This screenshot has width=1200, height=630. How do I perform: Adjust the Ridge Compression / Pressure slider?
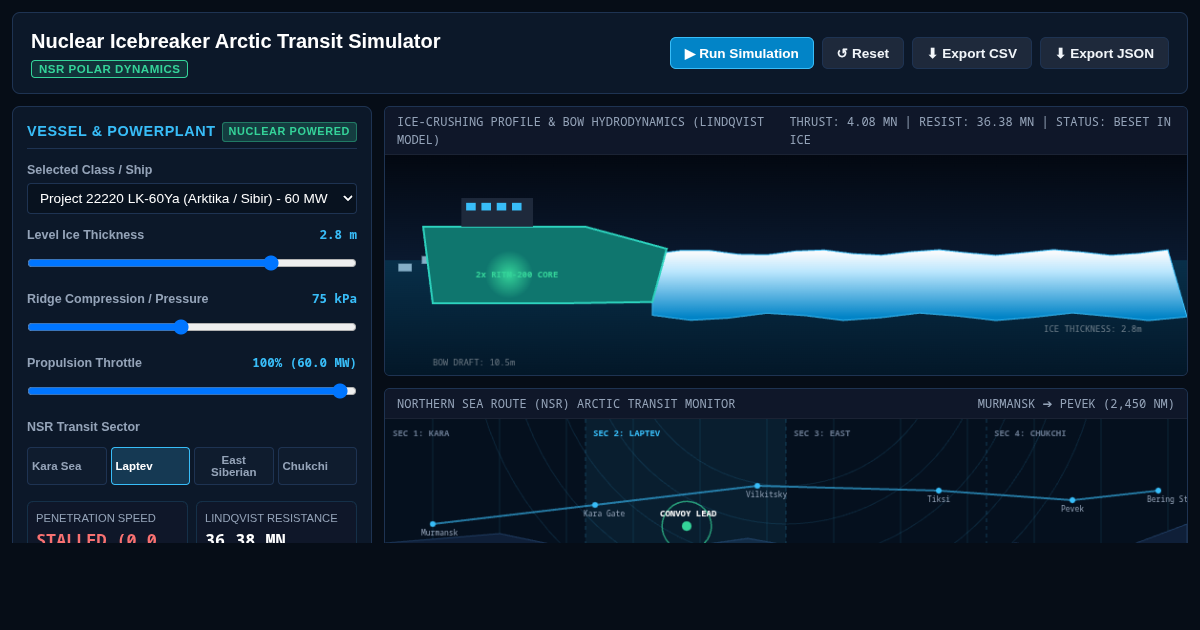192,327
